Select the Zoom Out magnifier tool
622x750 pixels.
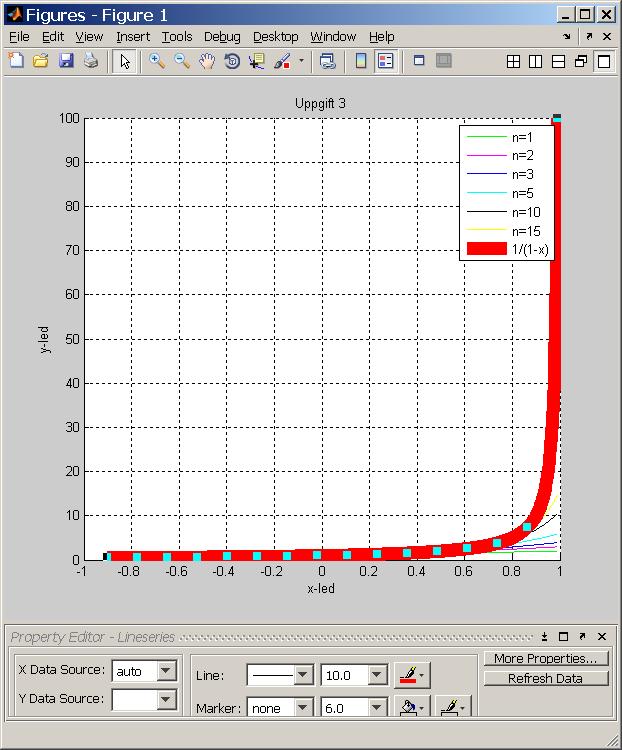182,61
